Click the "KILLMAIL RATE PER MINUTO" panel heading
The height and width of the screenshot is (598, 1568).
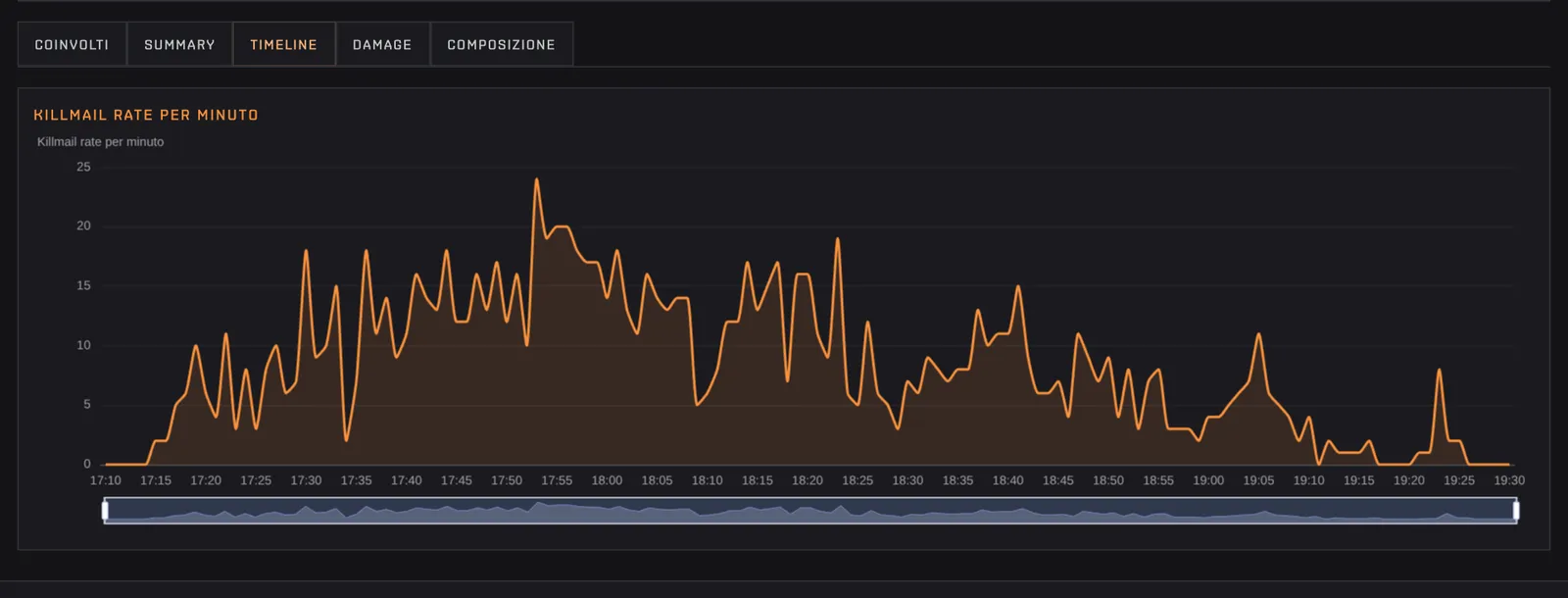coord(146,115)
